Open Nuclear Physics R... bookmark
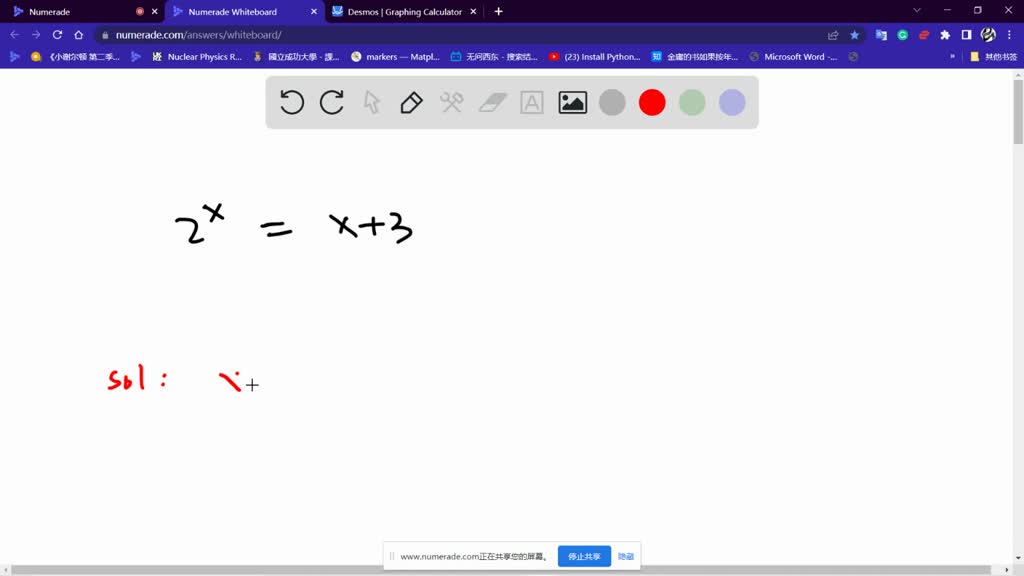Image resolution: width=1024 pixels, height=576 pixels. pyautogui.click(x=197, y=57)
